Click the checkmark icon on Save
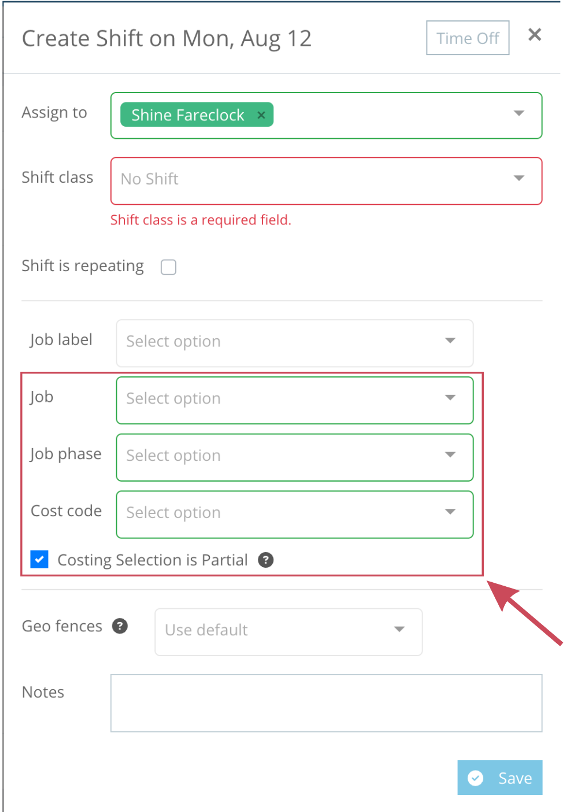The height and width of the screenshot is (812, 568). [x=475, y=778]
